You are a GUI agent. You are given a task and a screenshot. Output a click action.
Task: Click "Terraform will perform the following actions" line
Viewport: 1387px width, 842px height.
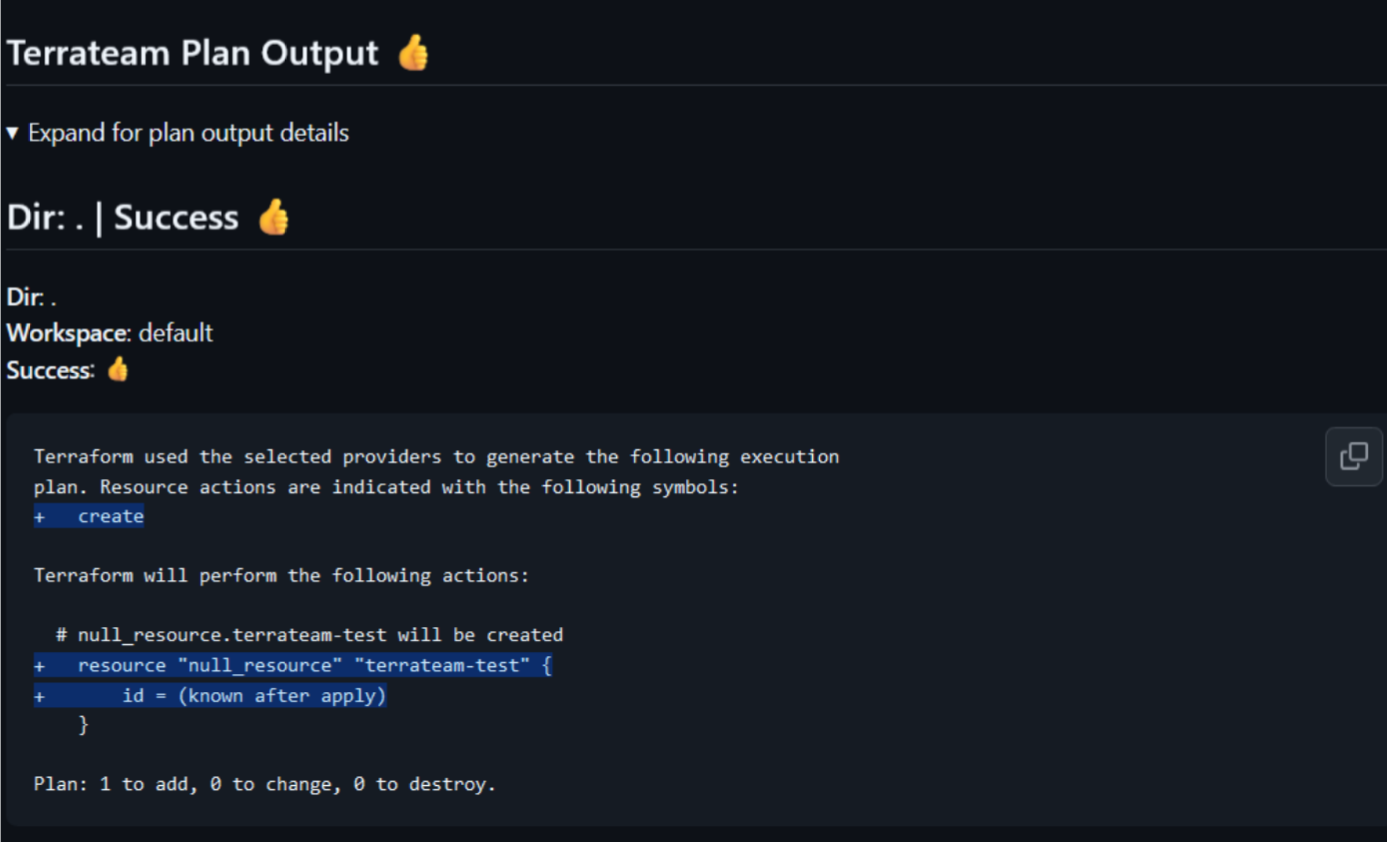click(282, 576)
